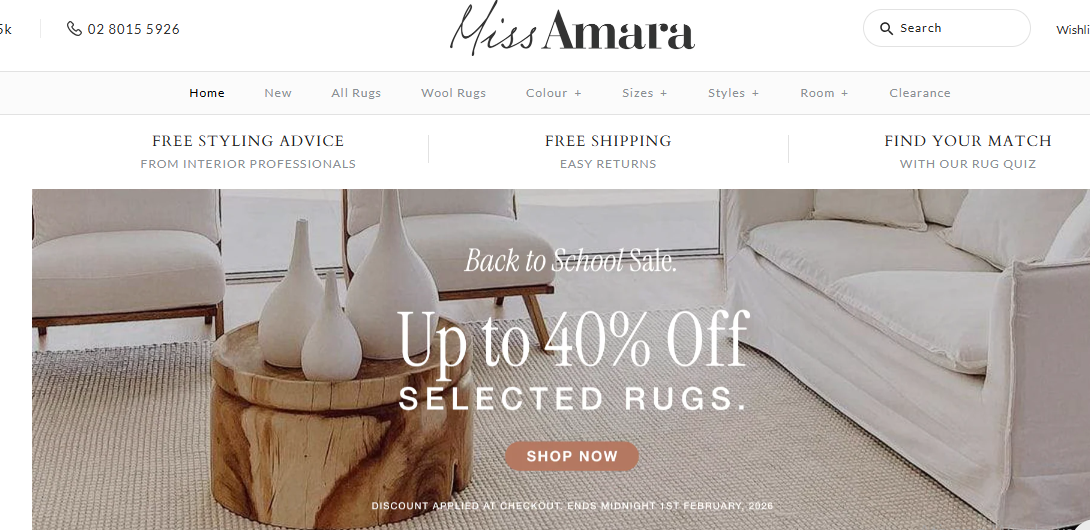Call the 02 8015 5926 phone link
The width and height of the screenshot is (1090, 530).
133,29
